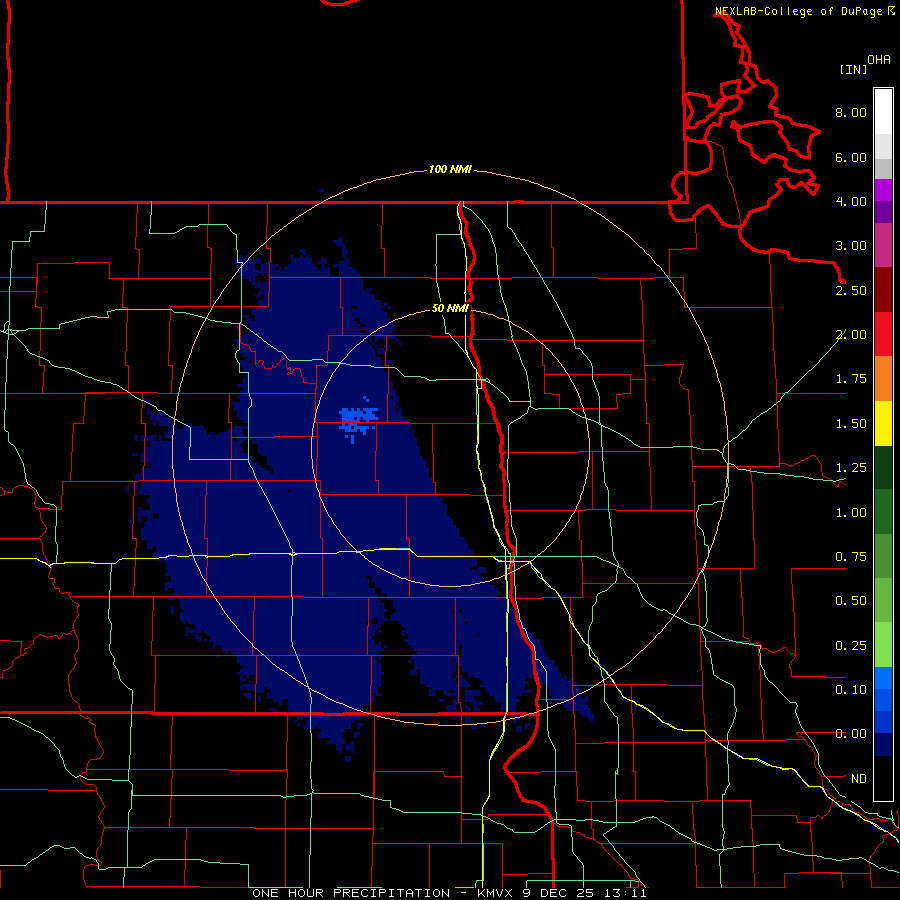The width and height of the screenshot is (900, 900).
Task: Click the 9 DEC 25 date text
Action: coord(560,893)
